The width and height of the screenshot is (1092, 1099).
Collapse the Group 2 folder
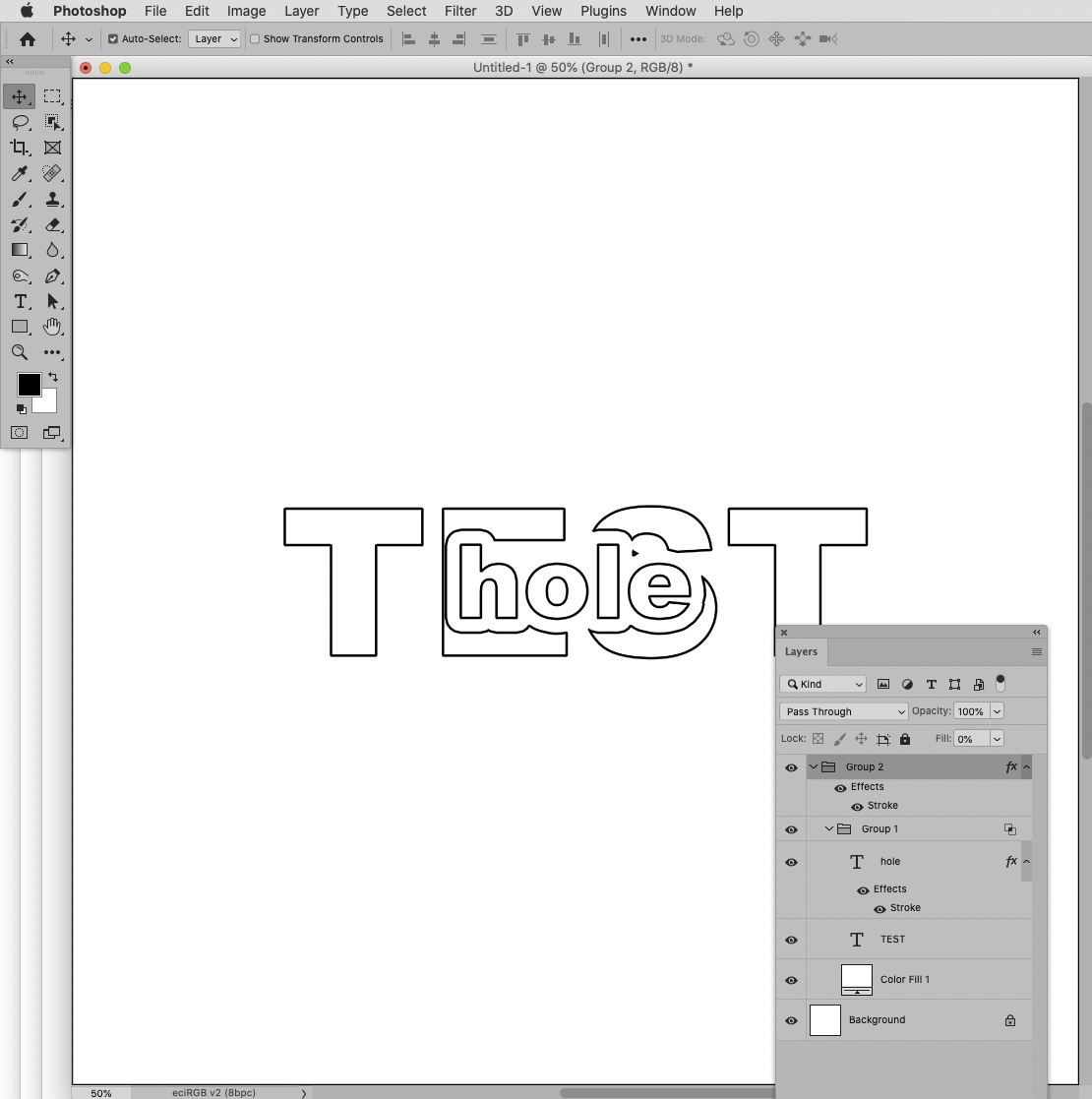814,765
